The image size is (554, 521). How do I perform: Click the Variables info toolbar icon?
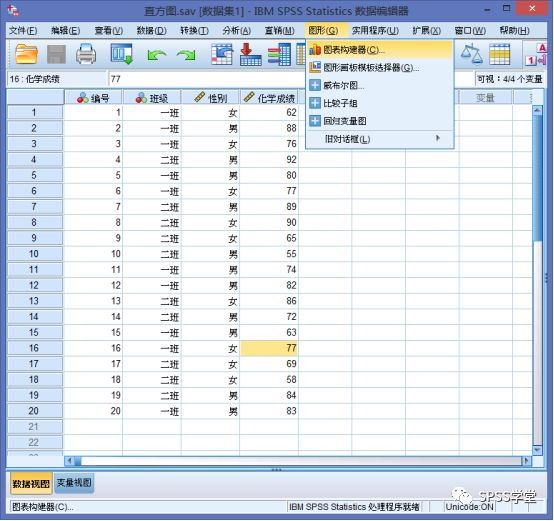click(x=279, y=54)
